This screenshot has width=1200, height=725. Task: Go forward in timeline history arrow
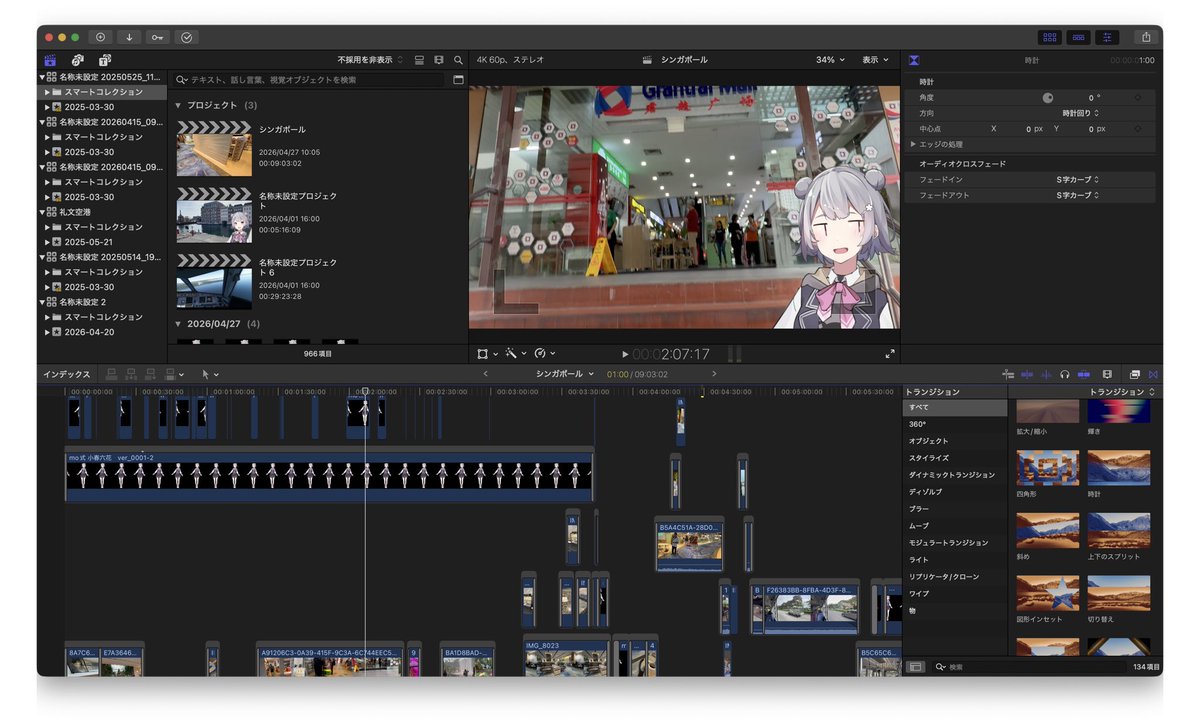tap(714, 374)
